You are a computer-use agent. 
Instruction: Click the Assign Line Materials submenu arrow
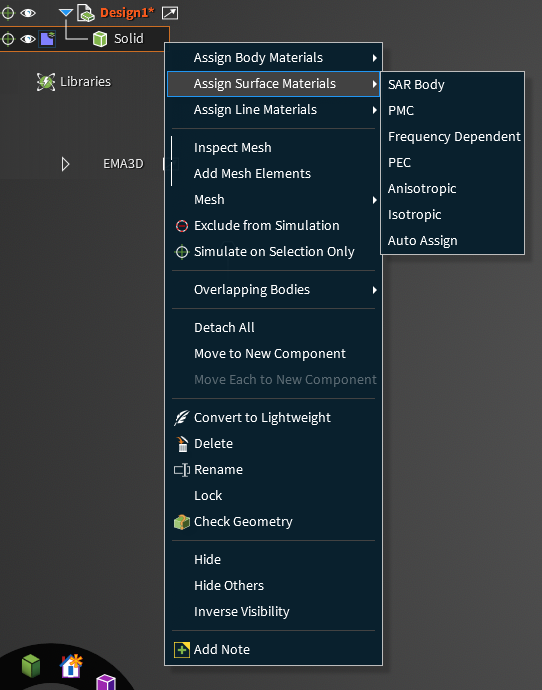tap(374, 110)
